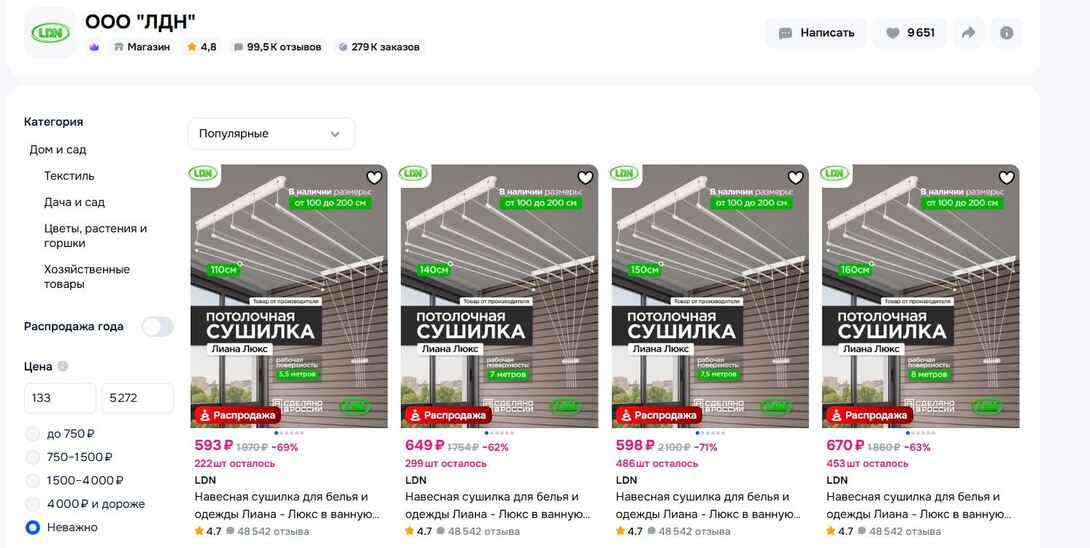Viewport: 1090px width, 548px height.
Task: Select the до 750 ₽ price option
Action: tap(33, 434)
